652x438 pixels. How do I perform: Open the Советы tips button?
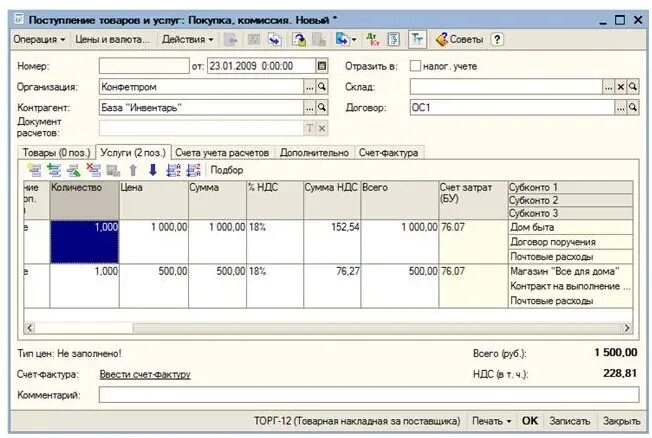(x=459, y=40)
